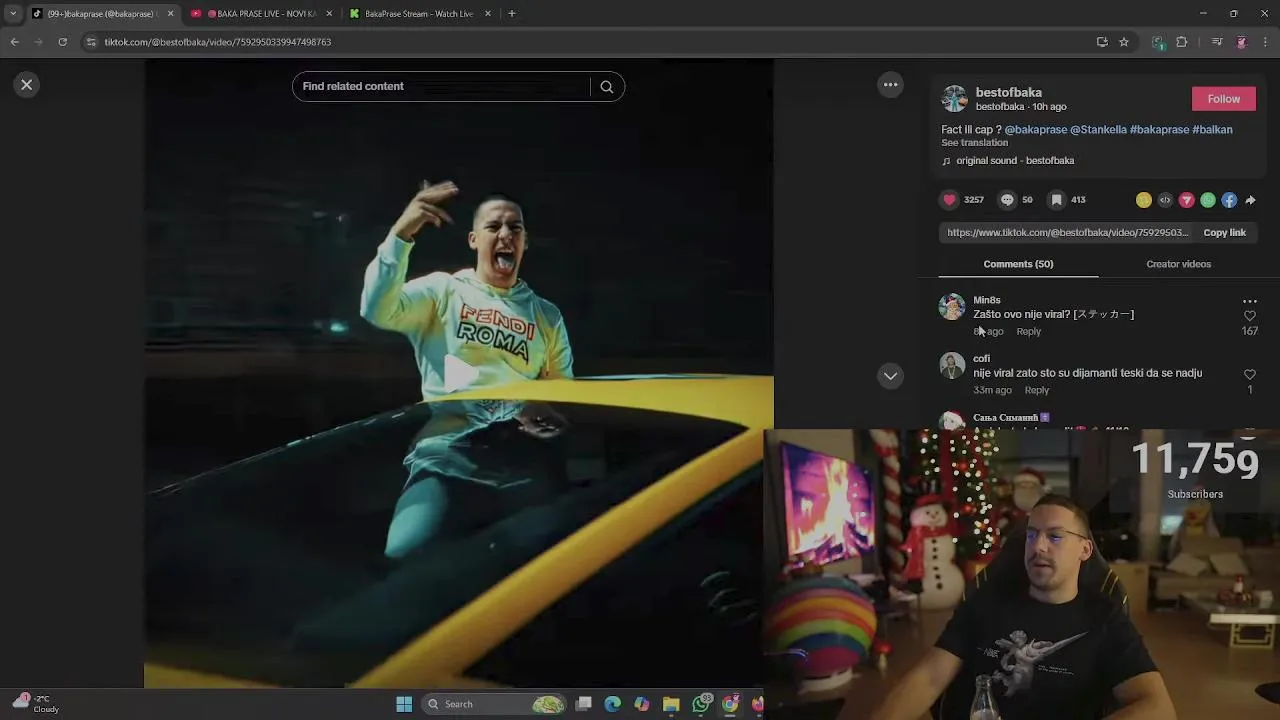The width and height of the screenshot is (1280, 720).
Task: Open the #balkan hashtag
Action: tap(1212, 130)
